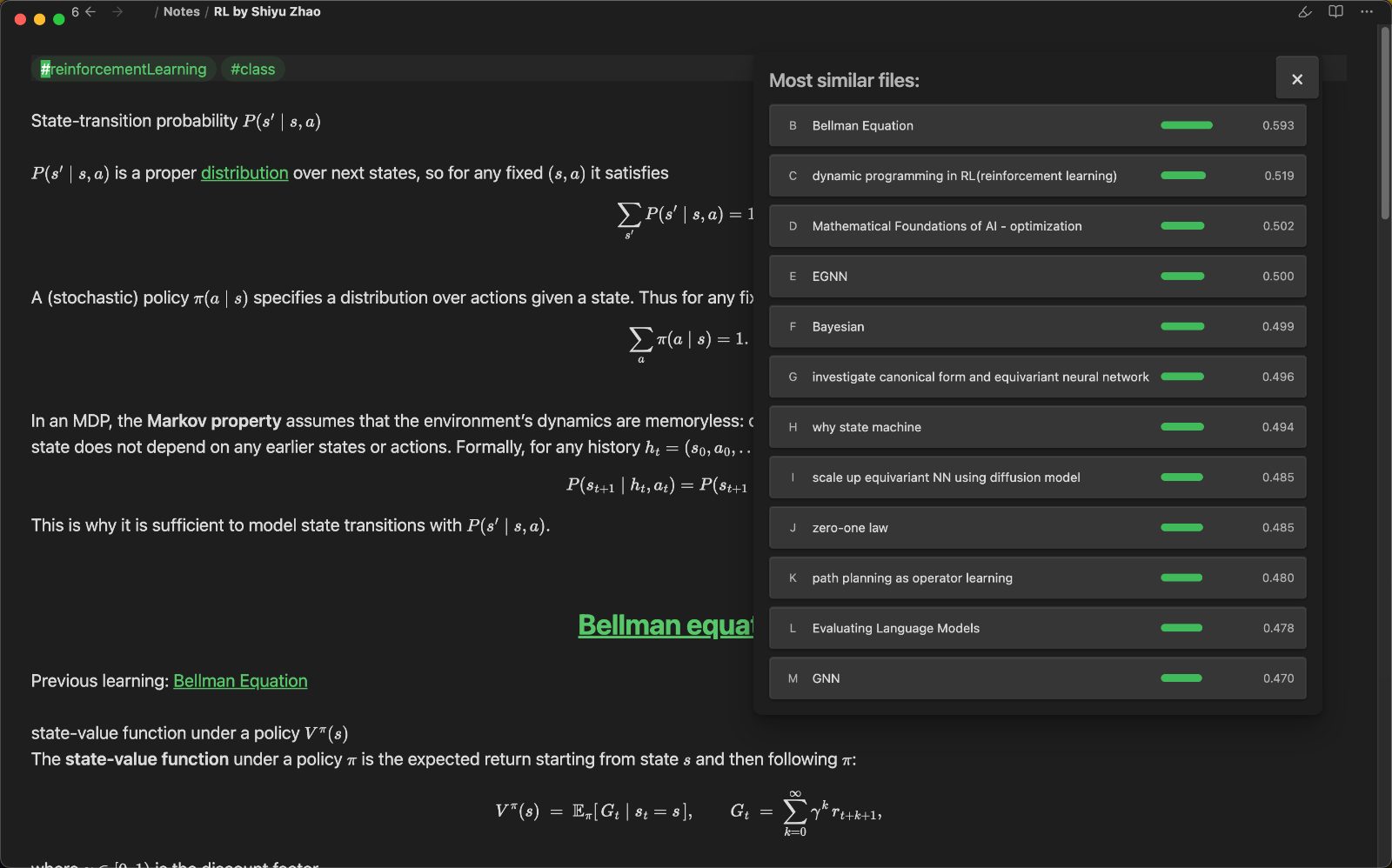Select the EGNN similar file

(1037, 277)
